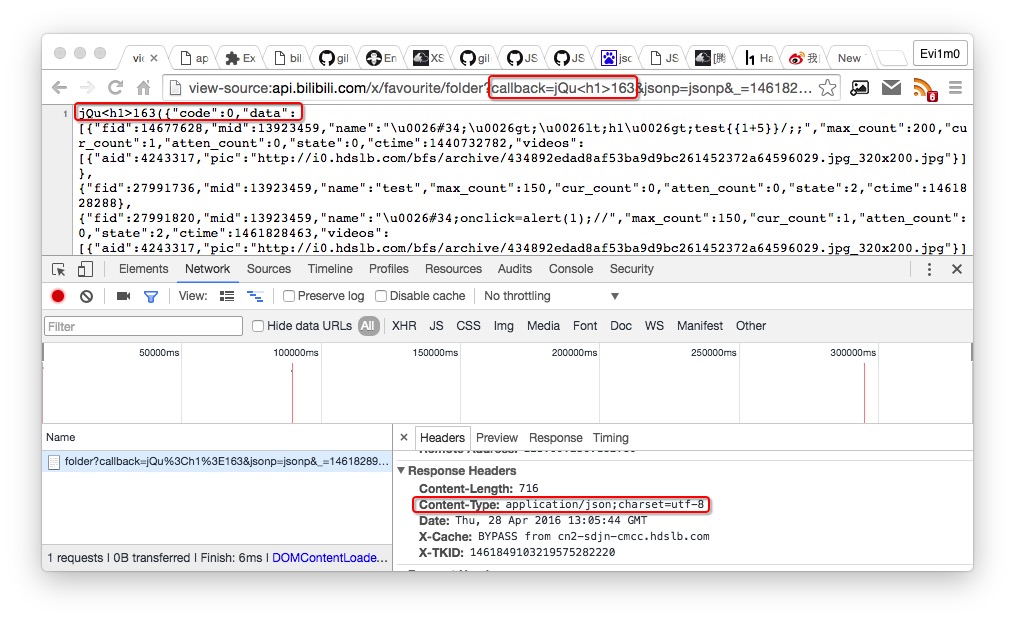The height and width of the screenshot is (621, 1015).
Task: Select the Network panel tab
Action: pyautogui.click(x=207, y=269)
